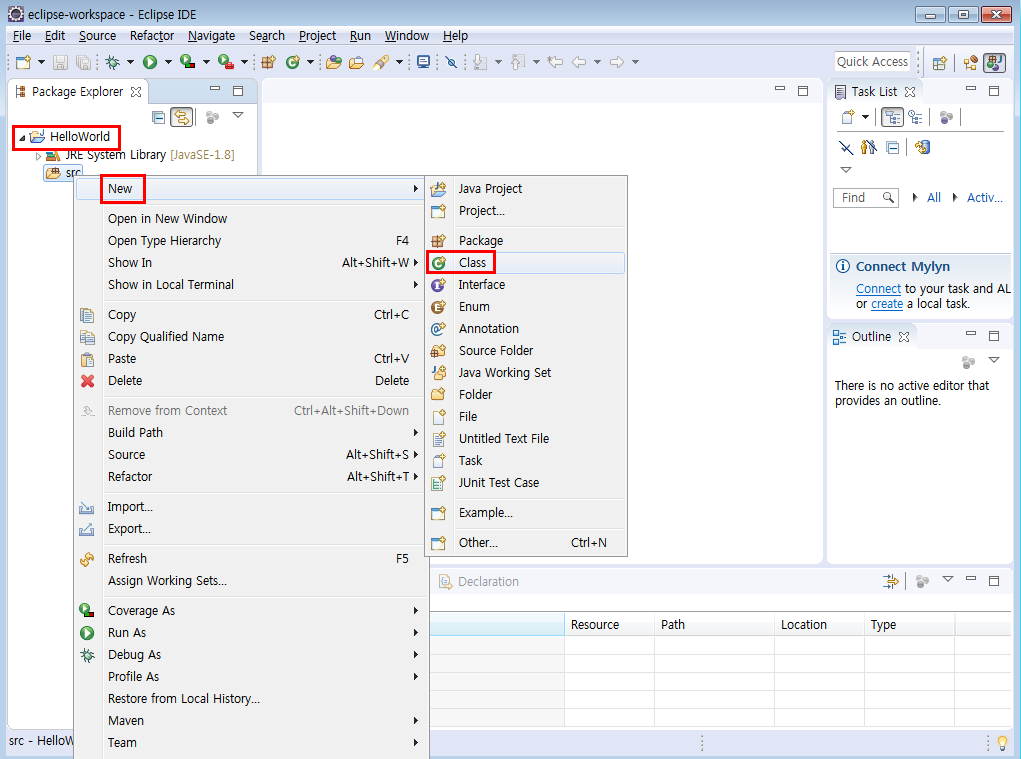Click the green Run toolbar icon
1021x759 pixels.
pos(150,62)
